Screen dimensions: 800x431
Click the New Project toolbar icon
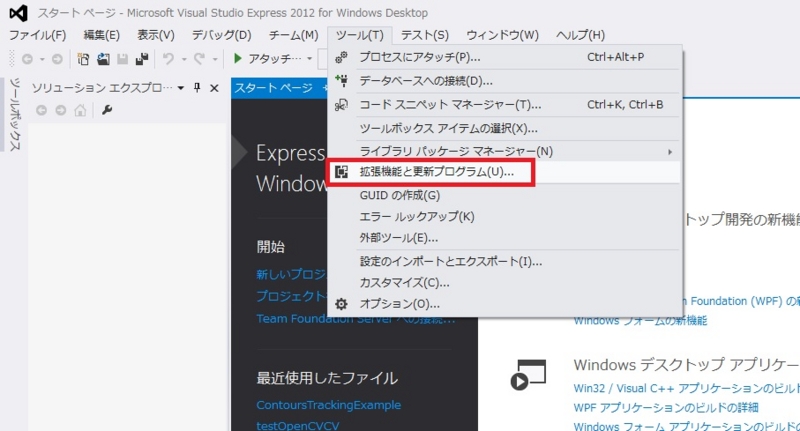pos(83,59)
